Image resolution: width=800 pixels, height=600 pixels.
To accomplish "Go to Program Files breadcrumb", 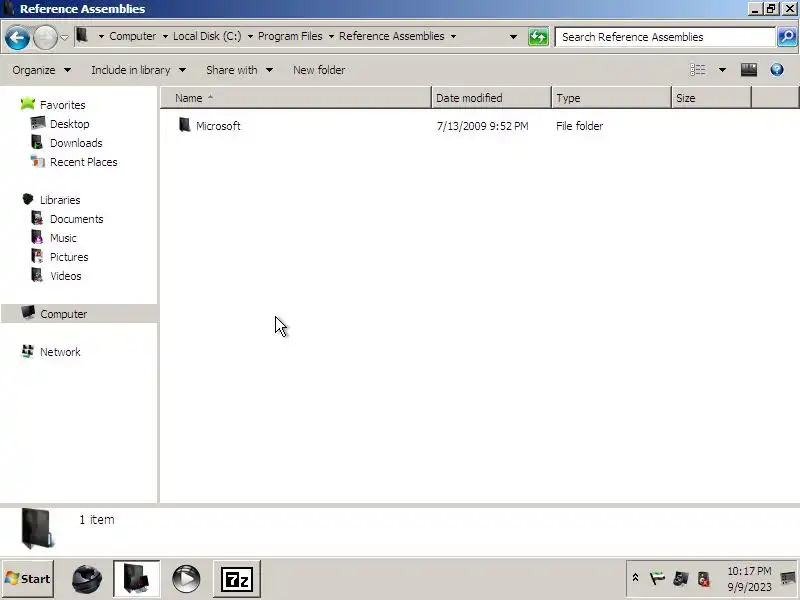I will click(290, 36).
